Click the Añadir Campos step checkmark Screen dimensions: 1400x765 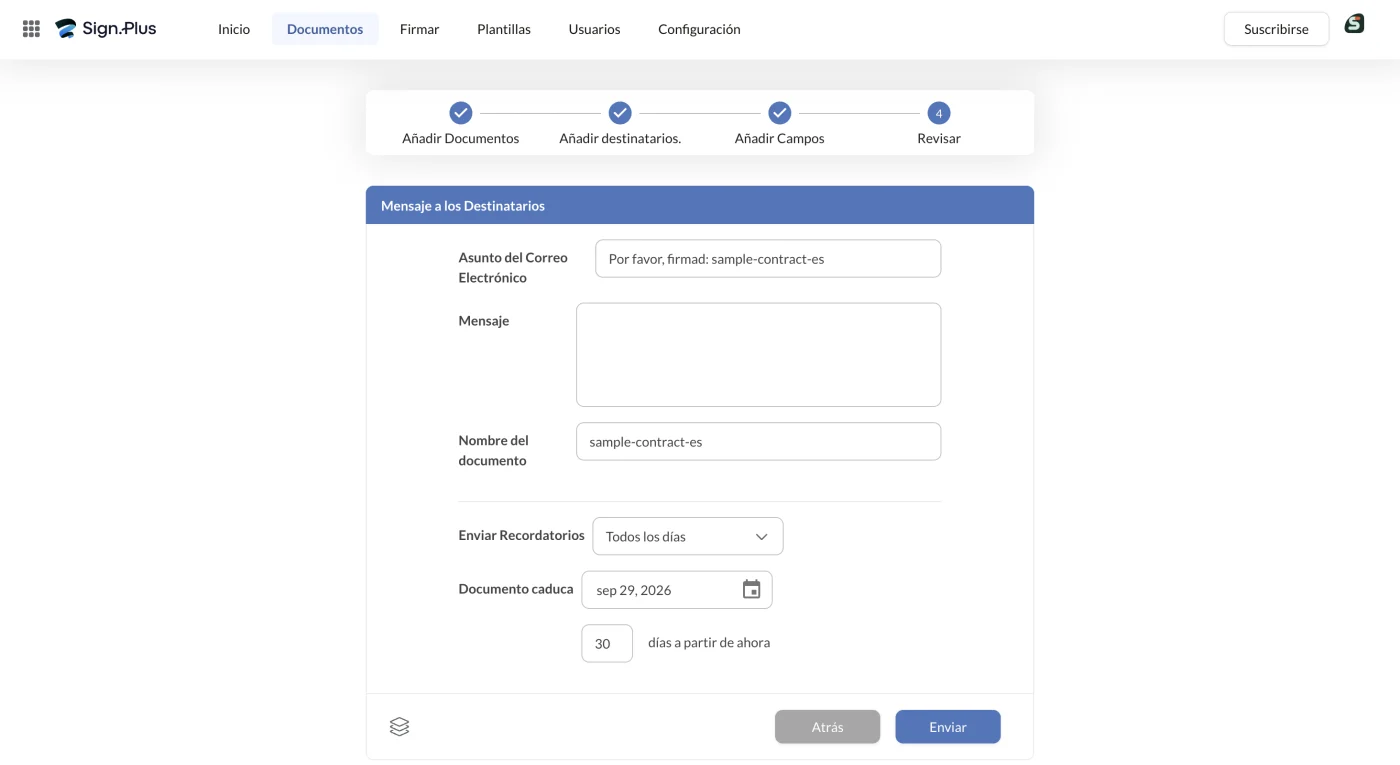(x=780, y=113)
